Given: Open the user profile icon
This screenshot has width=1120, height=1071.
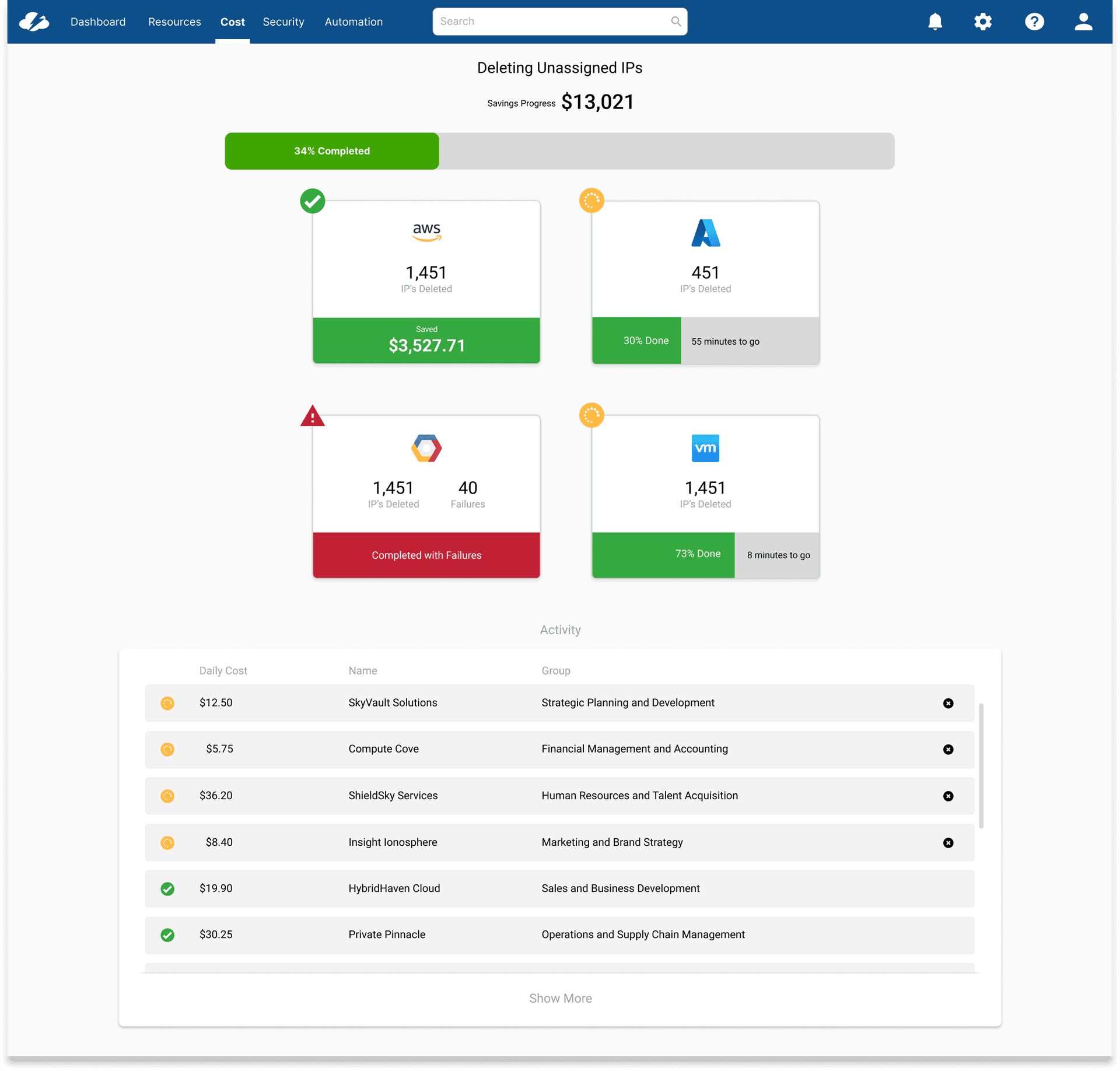Looking at the screenshot, I should [x=1083, y=22].
